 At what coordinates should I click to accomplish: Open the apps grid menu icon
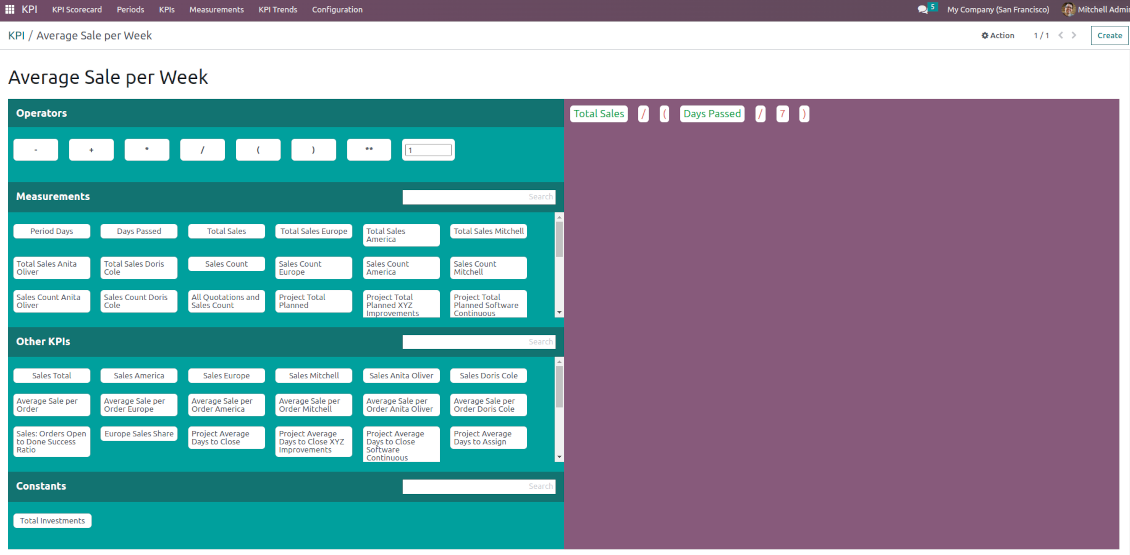[x=10, y=9]
